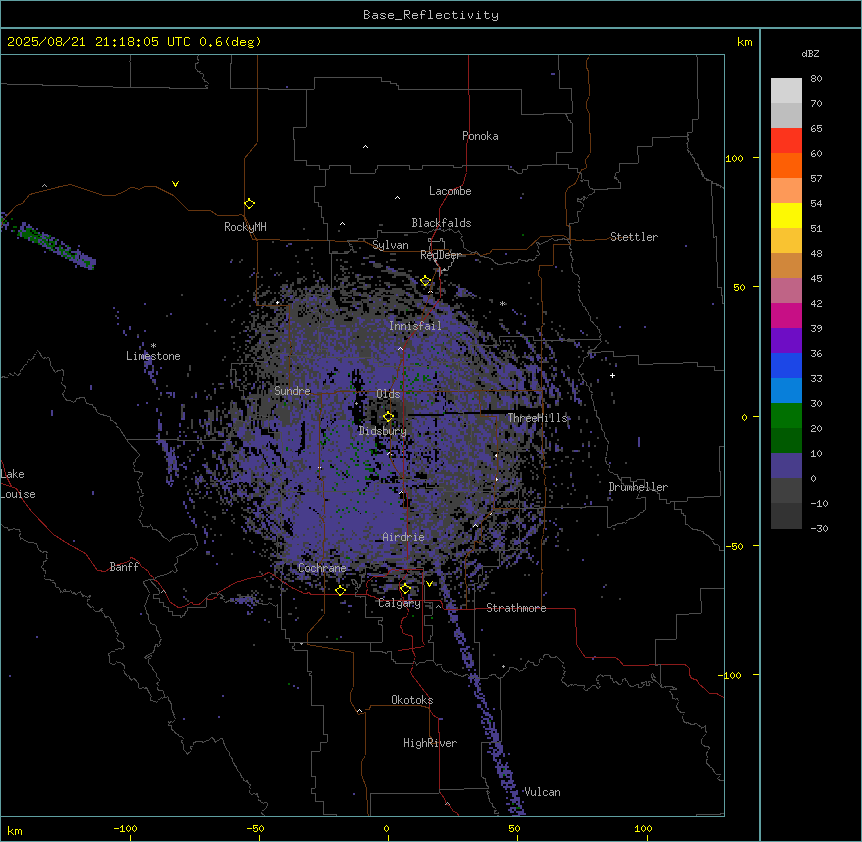Click the RedDeer city label

[x=440, y=255]
